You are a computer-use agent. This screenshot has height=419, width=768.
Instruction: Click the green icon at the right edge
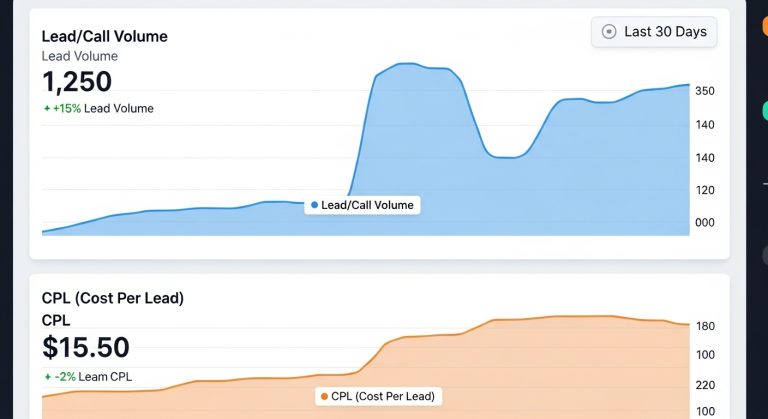[x=763, y=110]
